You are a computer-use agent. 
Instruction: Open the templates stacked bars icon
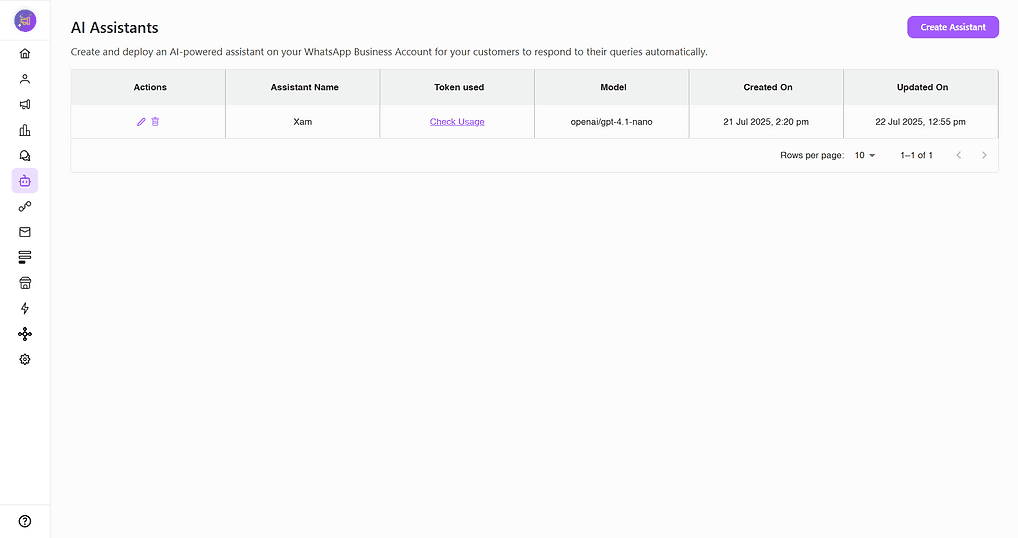25,257
